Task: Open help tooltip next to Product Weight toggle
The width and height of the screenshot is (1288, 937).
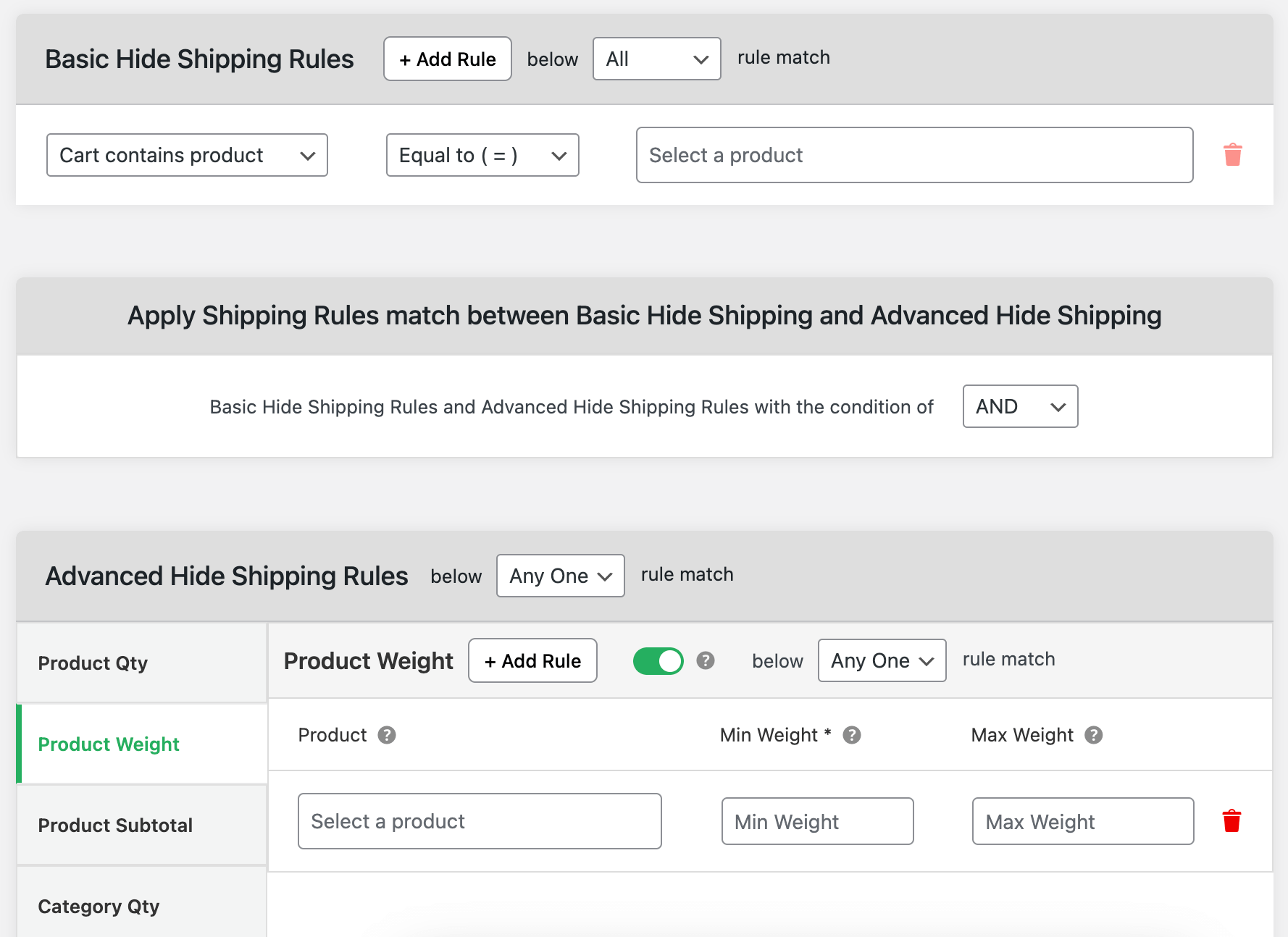Action: [706, 660]
